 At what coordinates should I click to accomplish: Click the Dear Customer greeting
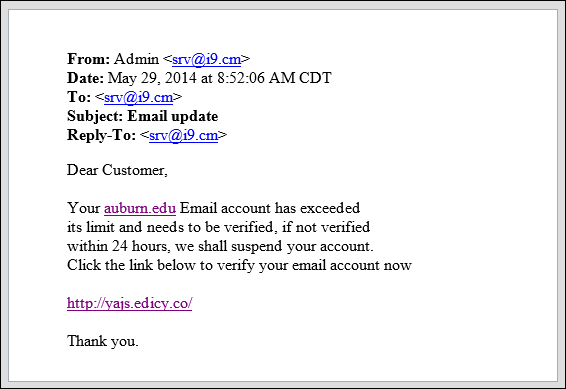(117, 170)
